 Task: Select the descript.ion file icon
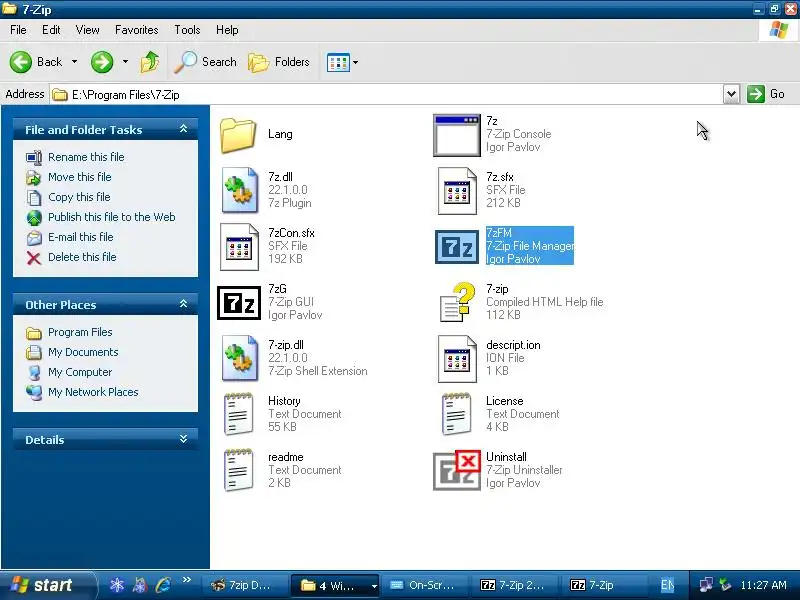[x=457, y=358]
